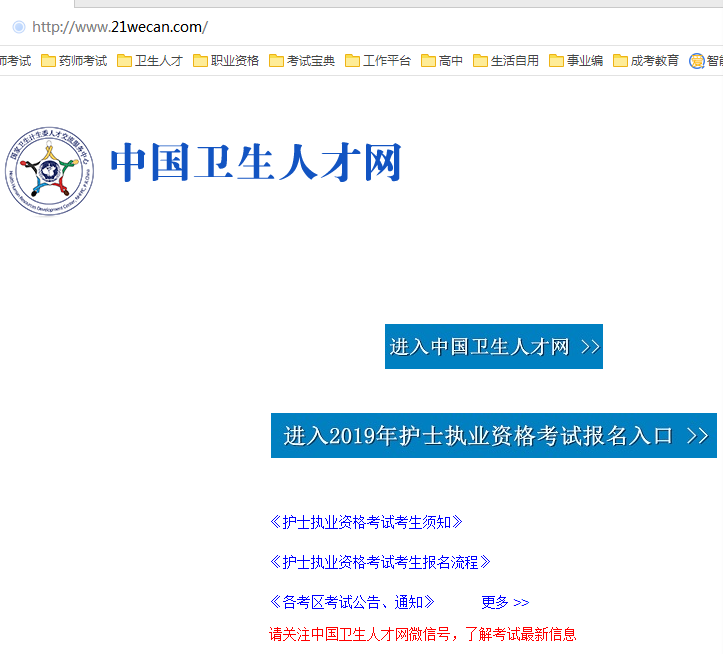Enter the 2019年护士执业资格考试报名入口 button
The image size is (723, 654).
pyautogui.click(x=494, y=436)
